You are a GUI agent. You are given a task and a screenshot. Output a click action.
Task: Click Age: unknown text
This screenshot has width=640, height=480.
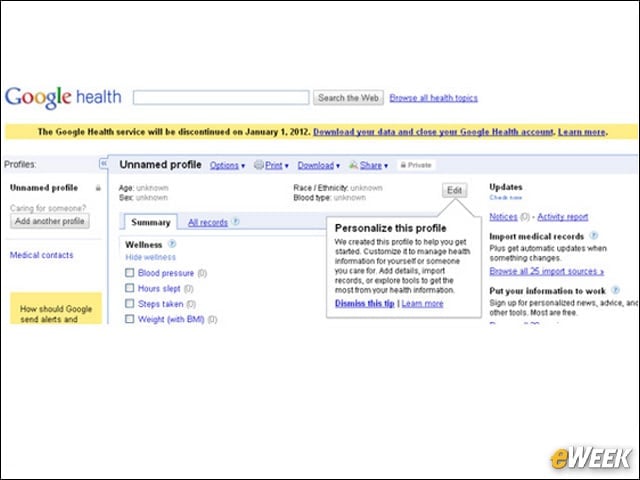(x=143, y=188)
